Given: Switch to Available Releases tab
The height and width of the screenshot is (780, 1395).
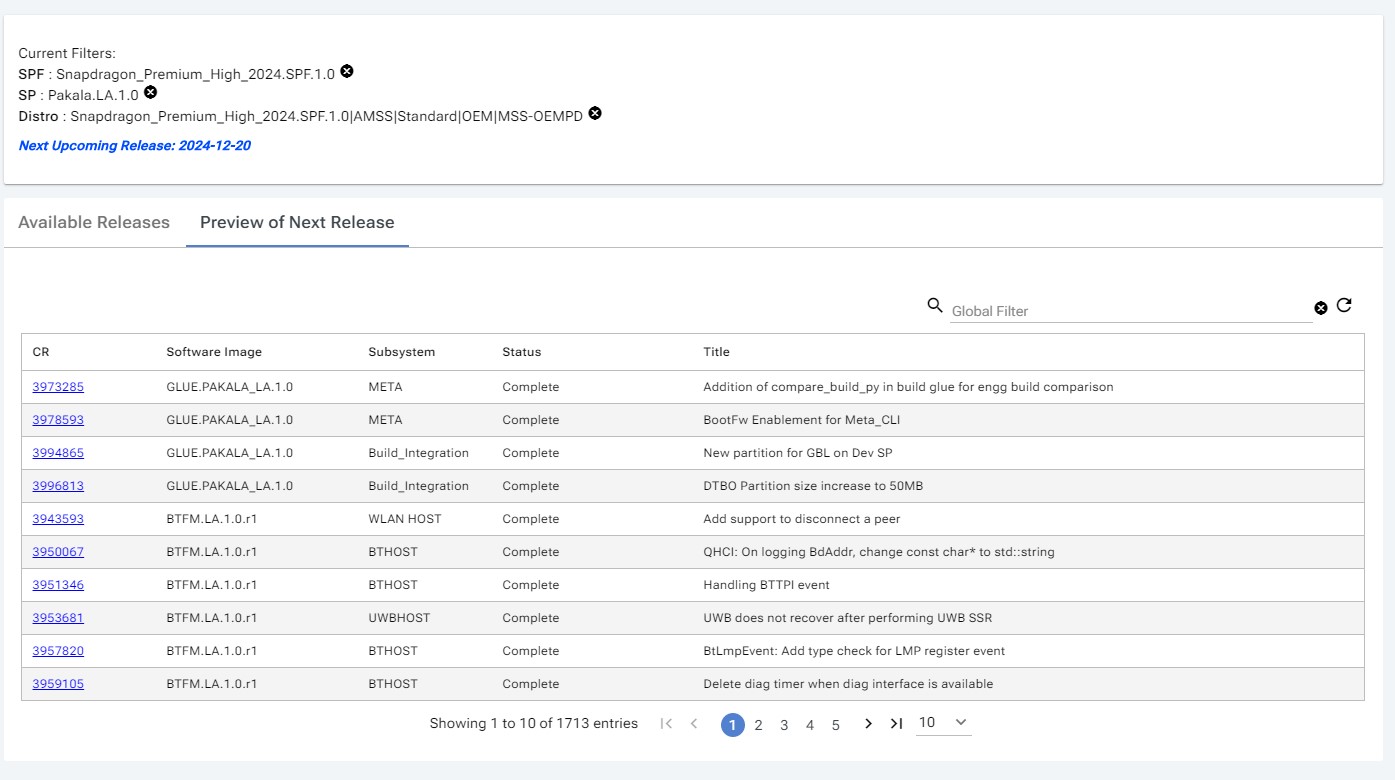Looking at the screenshot, I should pyautogui.click(x=94, y=223).
